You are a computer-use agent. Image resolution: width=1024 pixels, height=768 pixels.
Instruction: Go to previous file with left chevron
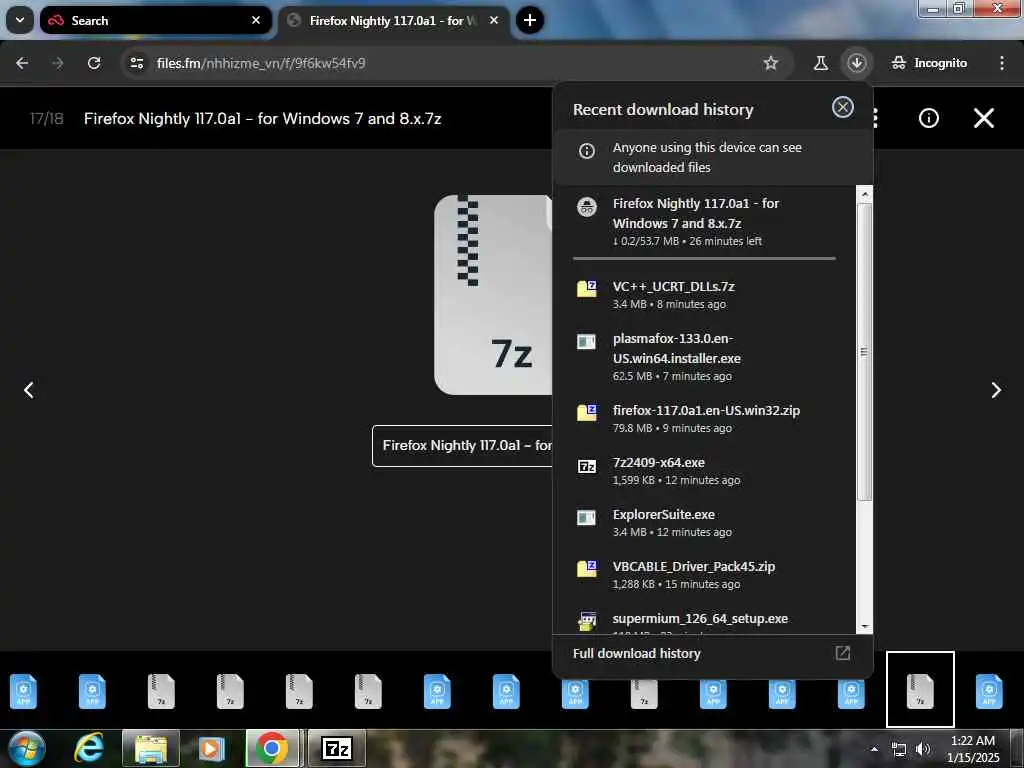coord(29,390)
